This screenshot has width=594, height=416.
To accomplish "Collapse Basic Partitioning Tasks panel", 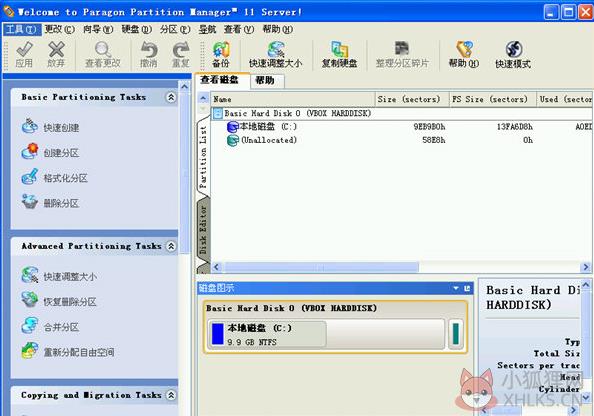I will click(171, 97).
